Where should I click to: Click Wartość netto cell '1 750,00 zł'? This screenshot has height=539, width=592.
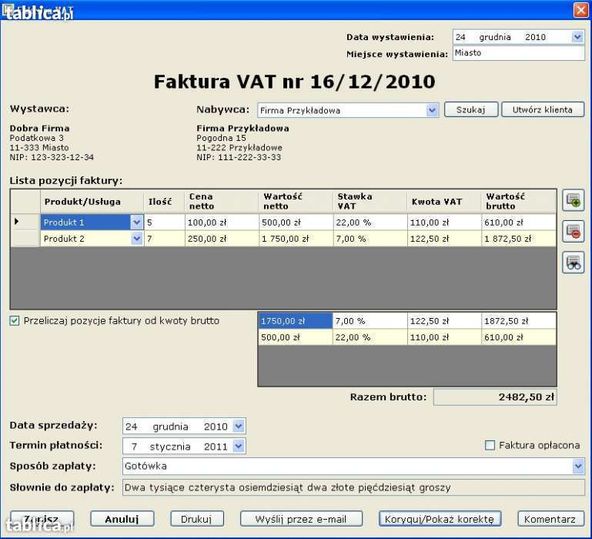(x=296, y=239)
